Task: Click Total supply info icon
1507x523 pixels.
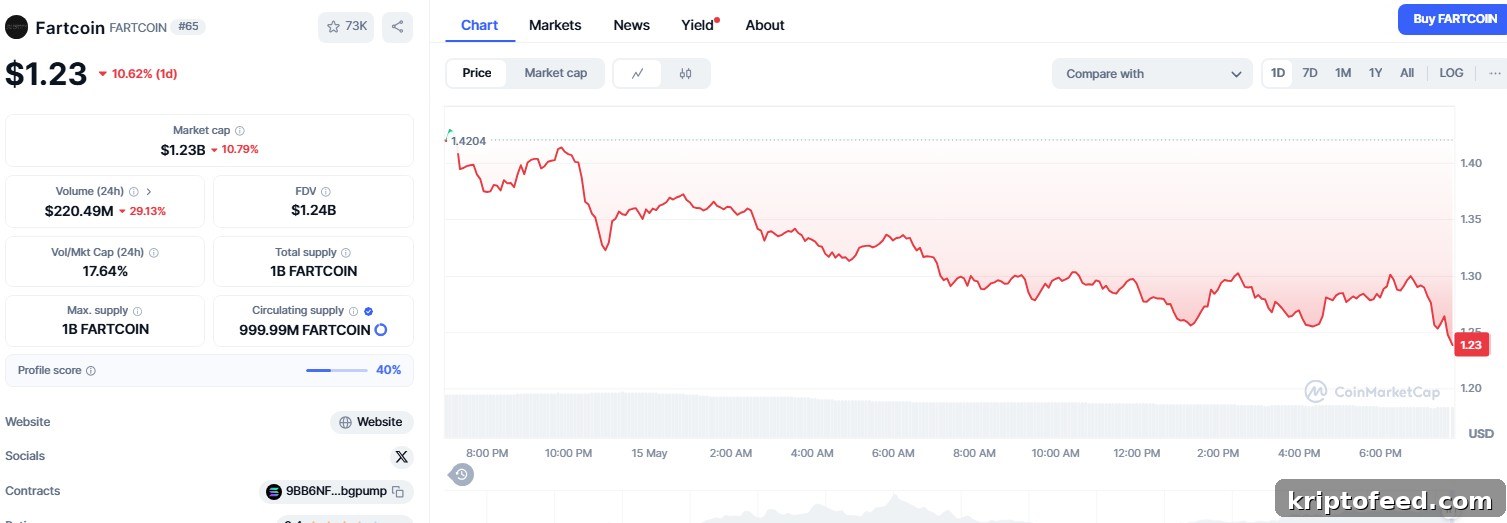Action: (x=346, y=253)
